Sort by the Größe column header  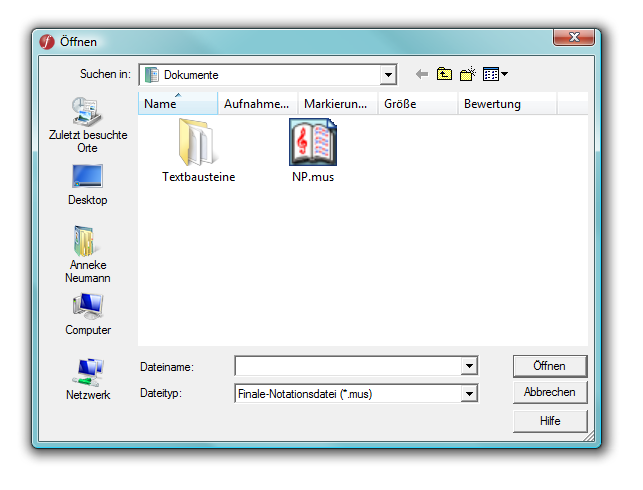[417, 104]
